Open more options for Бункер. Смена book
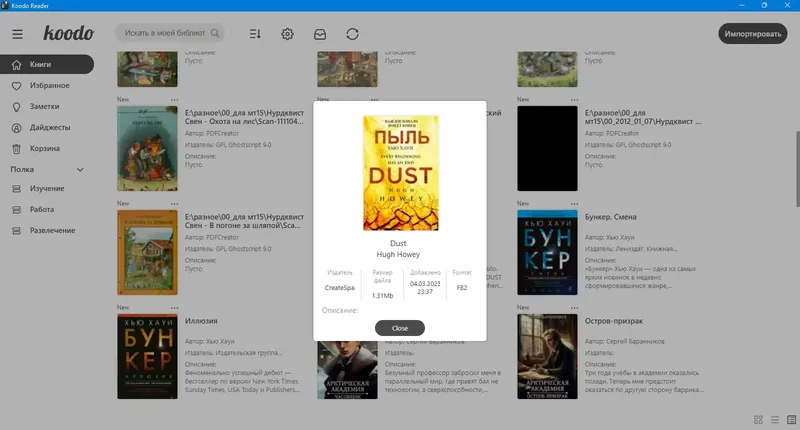 [x=574, y=204]
